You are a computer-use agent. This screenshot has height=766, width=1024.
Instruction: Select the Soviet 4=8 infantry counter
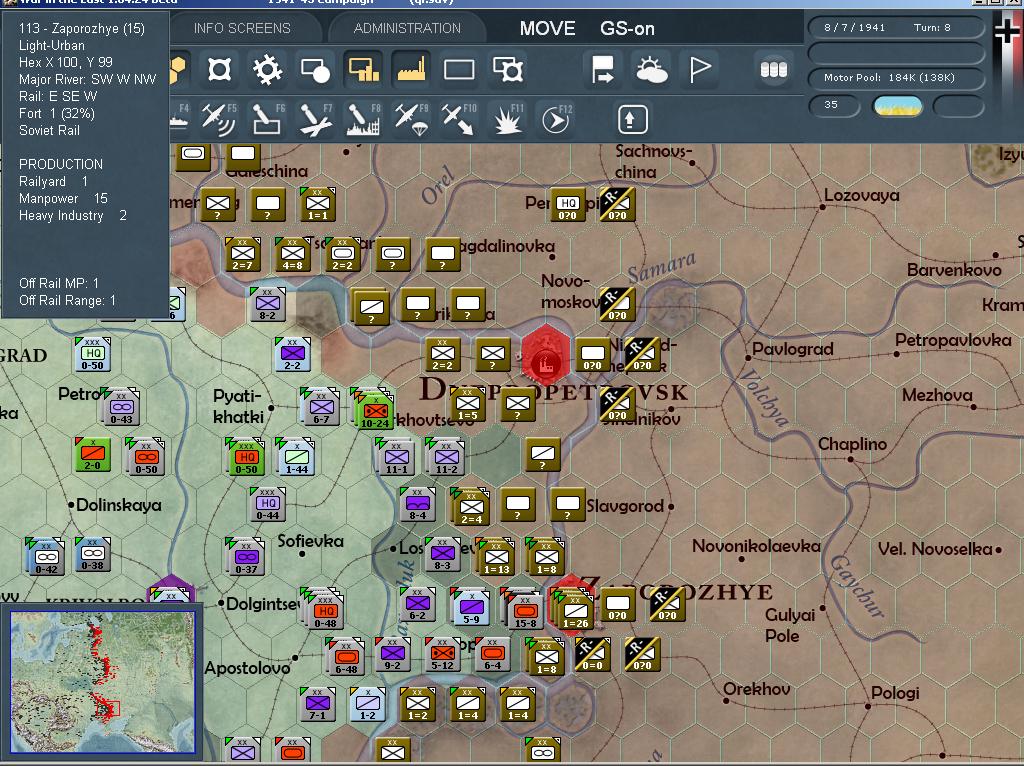292,254
